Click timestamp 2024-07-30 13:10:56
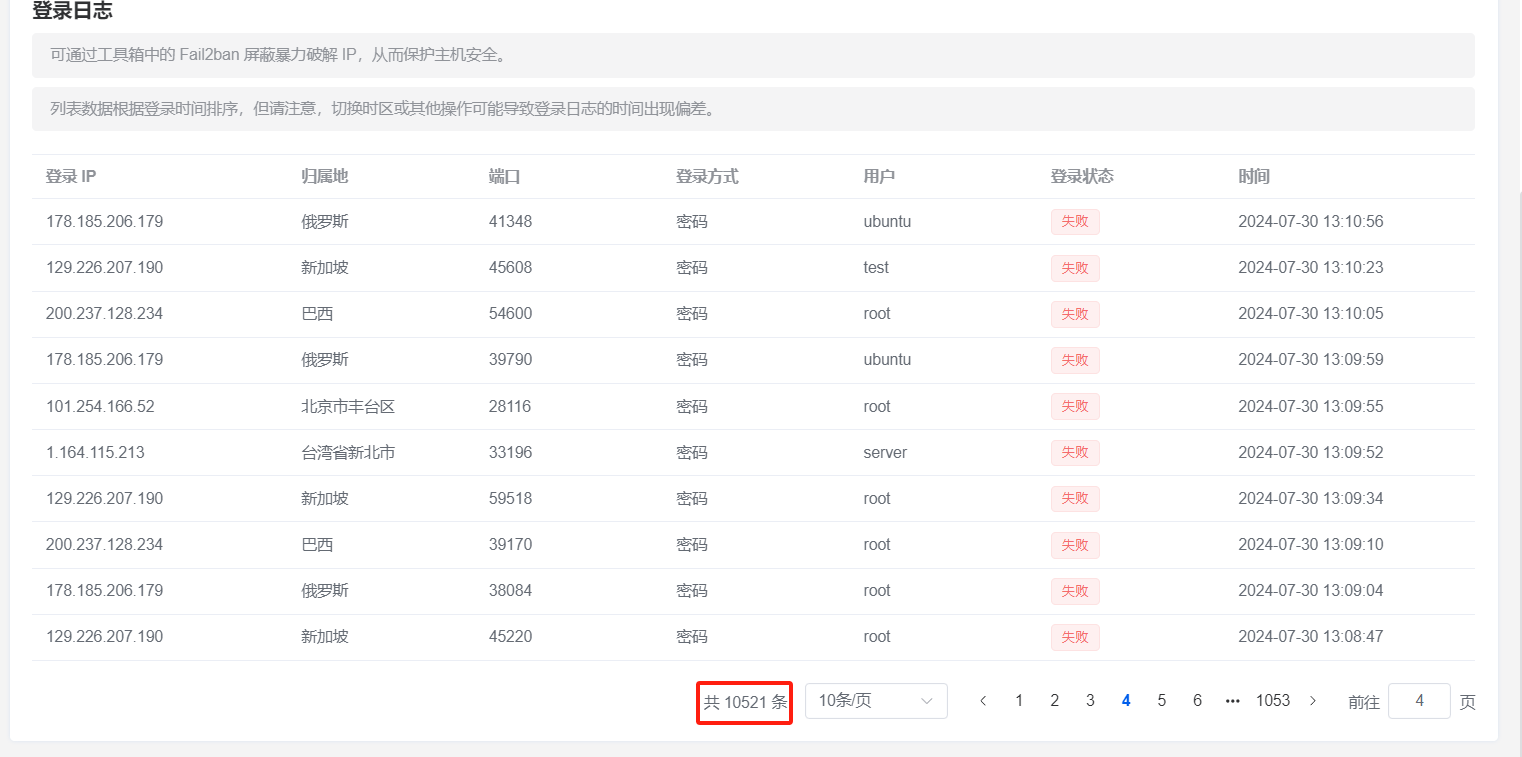The height and width of the screenshot is (757, 1522). point(1310,222)
